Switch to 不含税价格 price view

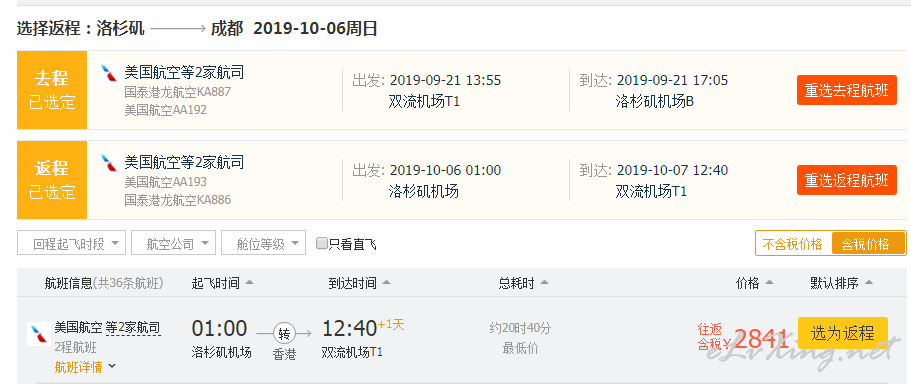coord(793,244)
